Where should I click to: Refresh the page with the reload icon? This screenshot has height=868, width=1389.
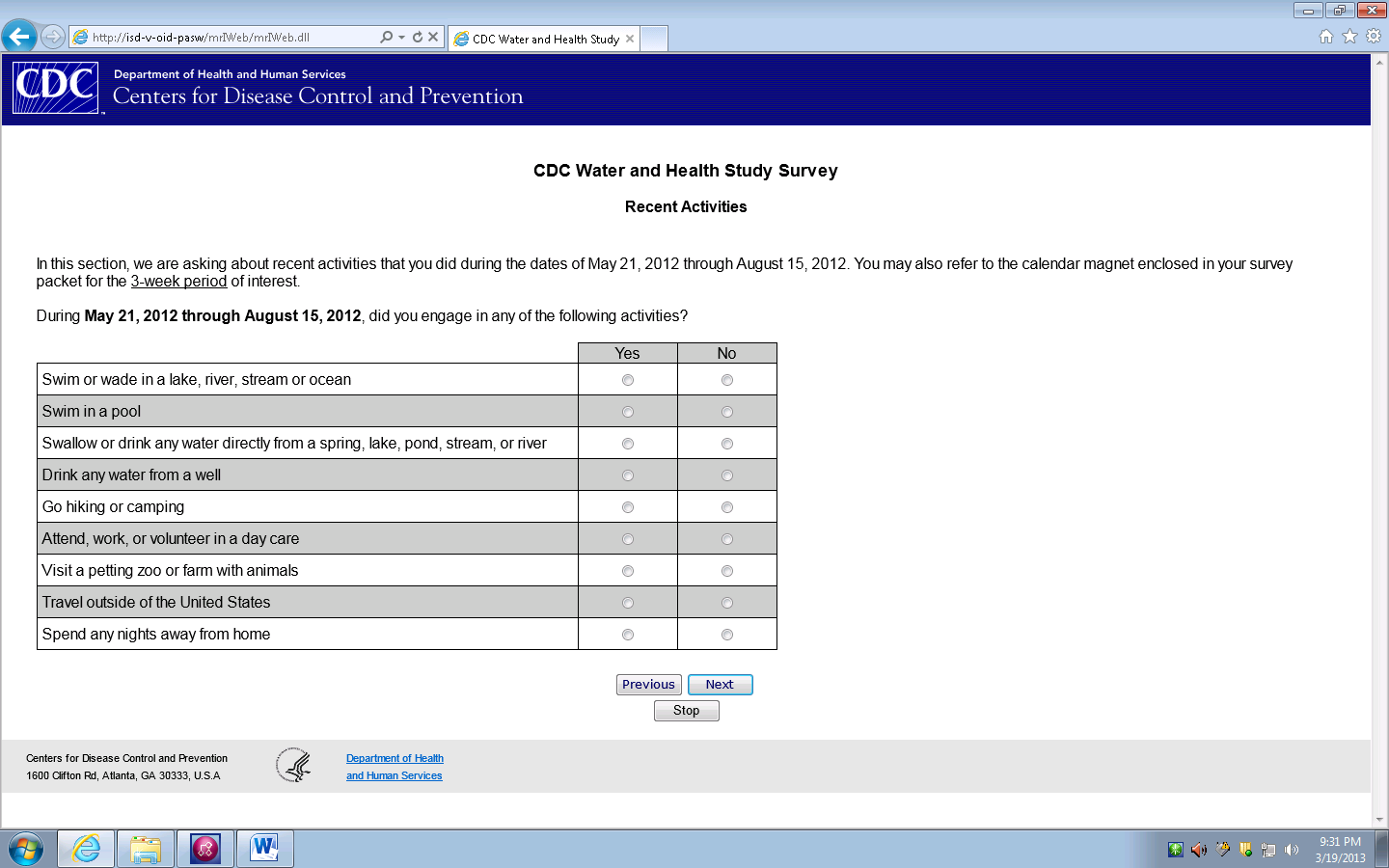418,37
